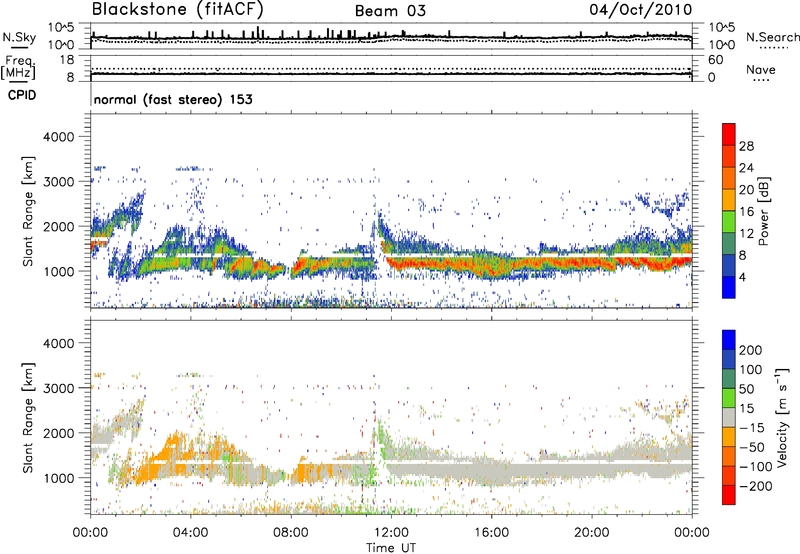Select the "normal (fast stereo) 153" text

coord(173,99)
